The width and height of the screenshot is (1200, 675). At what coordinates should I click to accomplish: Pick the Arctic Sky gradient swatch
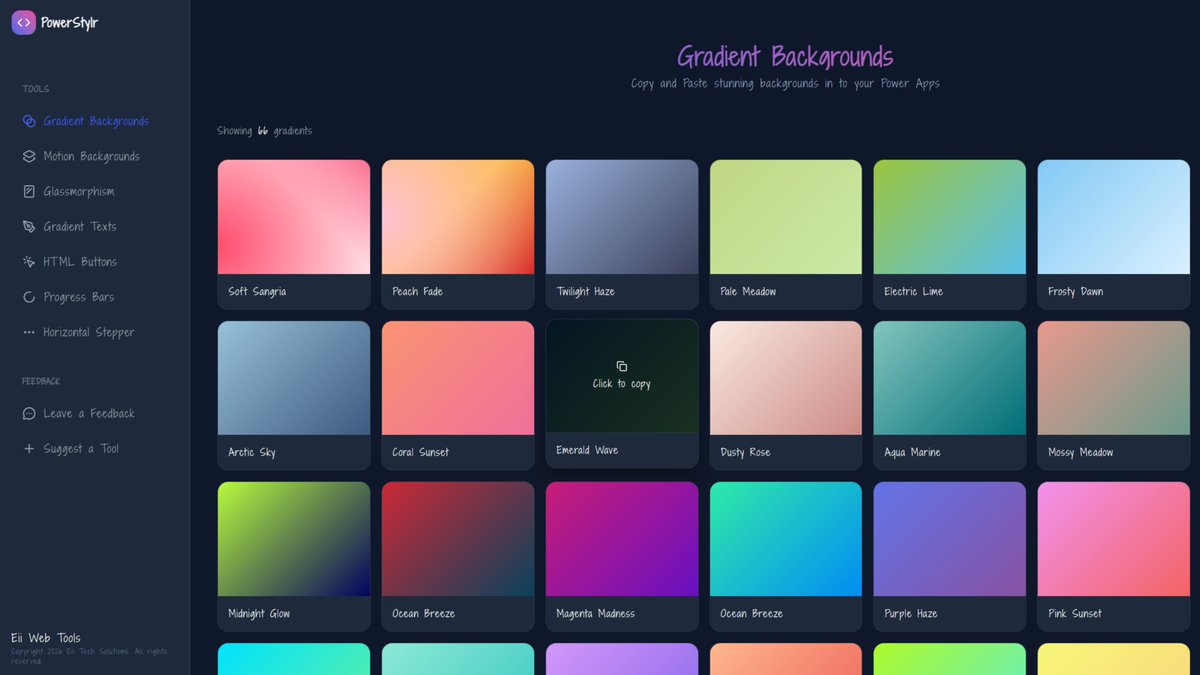click(x=294, y=378)
